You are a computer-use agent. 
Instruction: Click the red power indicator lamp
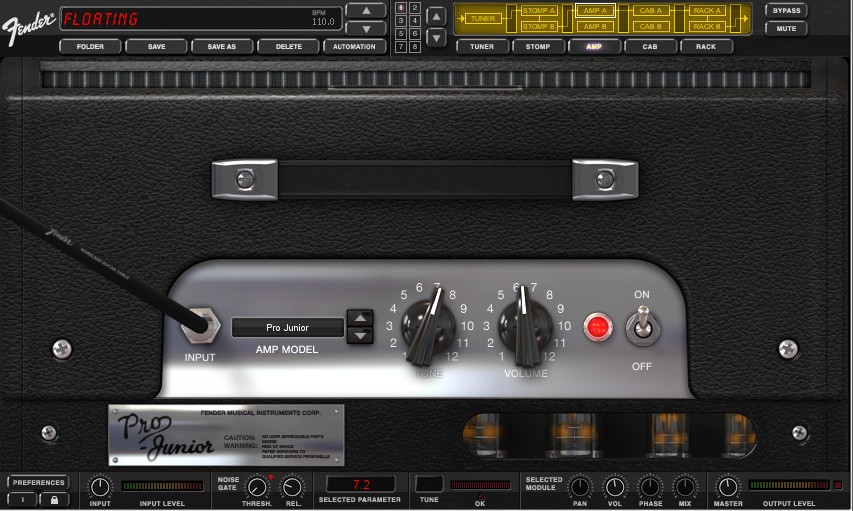click(x=598, y=327)
